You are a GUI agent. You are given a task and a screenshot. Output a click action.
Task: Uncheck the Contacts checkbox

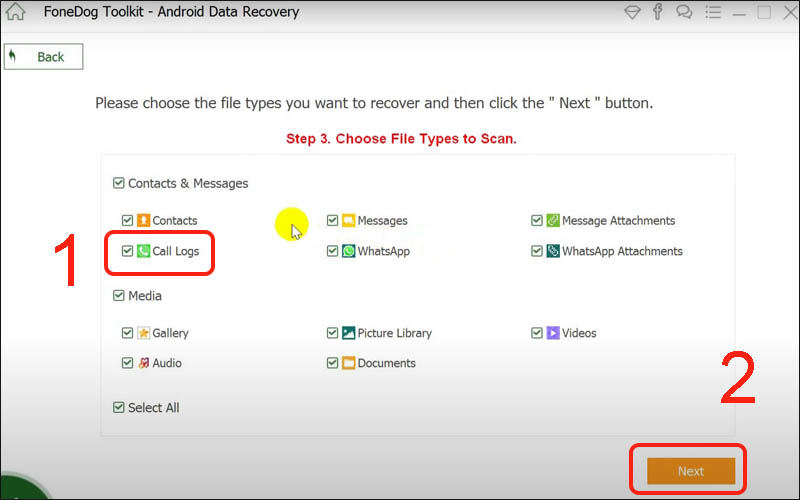pyautogui.click(x=127, y=220)
